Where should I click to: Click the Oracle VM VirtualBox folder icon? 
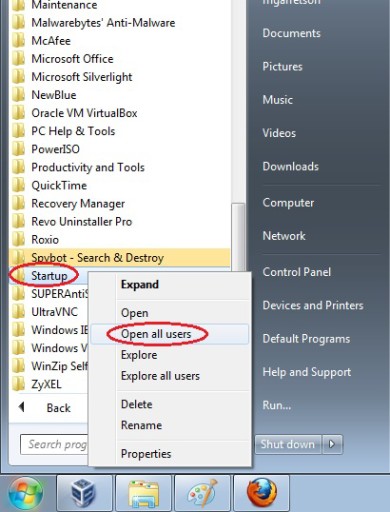tap(18, 113)
